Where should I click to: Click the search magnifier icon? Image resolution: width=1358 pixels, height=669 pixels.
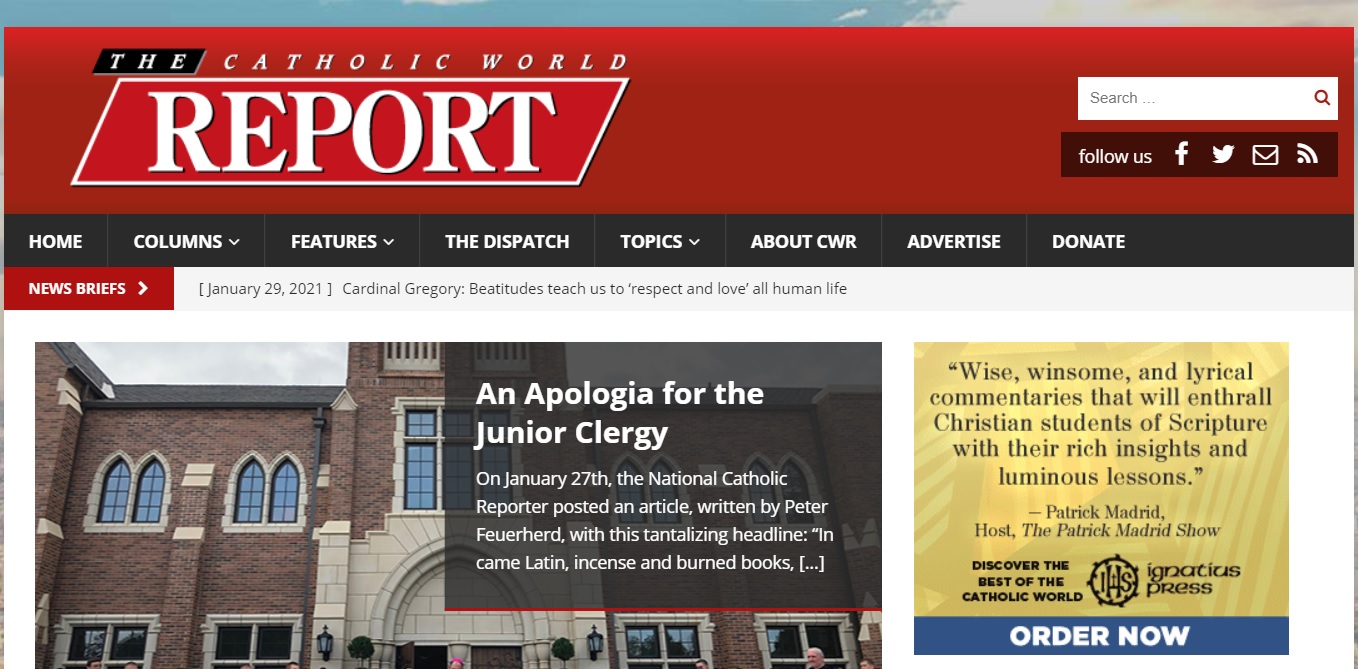pos(1321,98)
